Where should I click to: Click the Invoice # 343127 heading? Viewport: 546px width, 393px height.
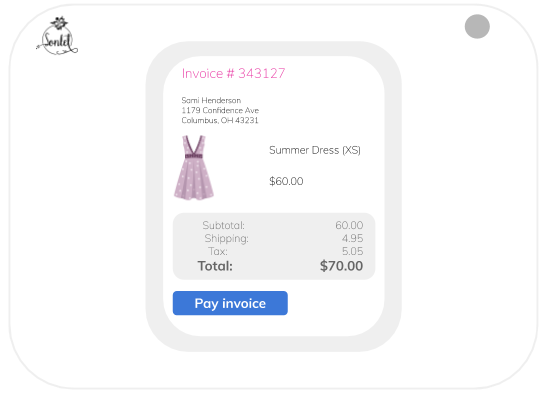[233, 73]
